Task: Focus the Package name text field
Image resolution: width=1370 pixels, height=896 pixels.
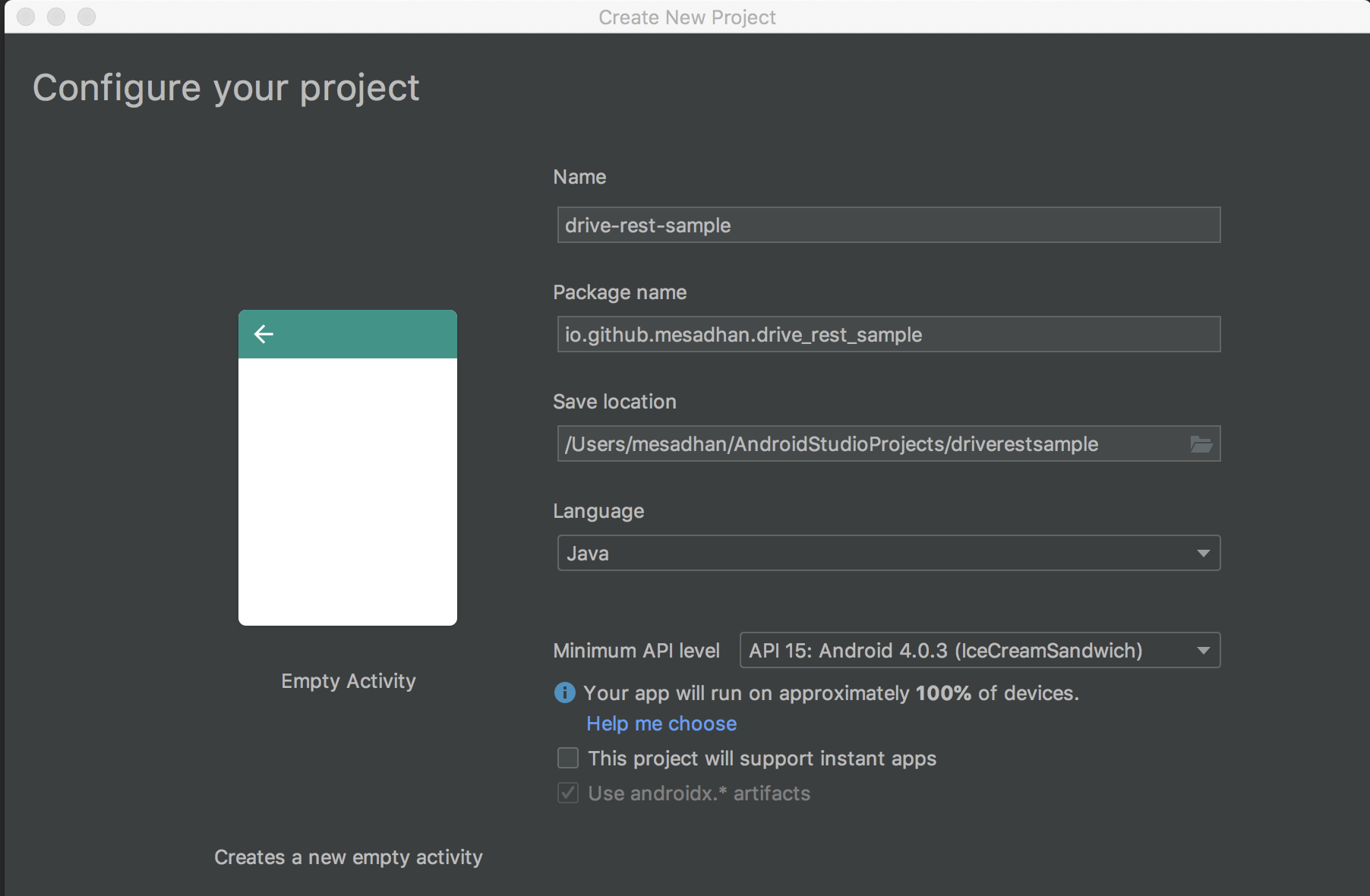Action: point(889,334)
